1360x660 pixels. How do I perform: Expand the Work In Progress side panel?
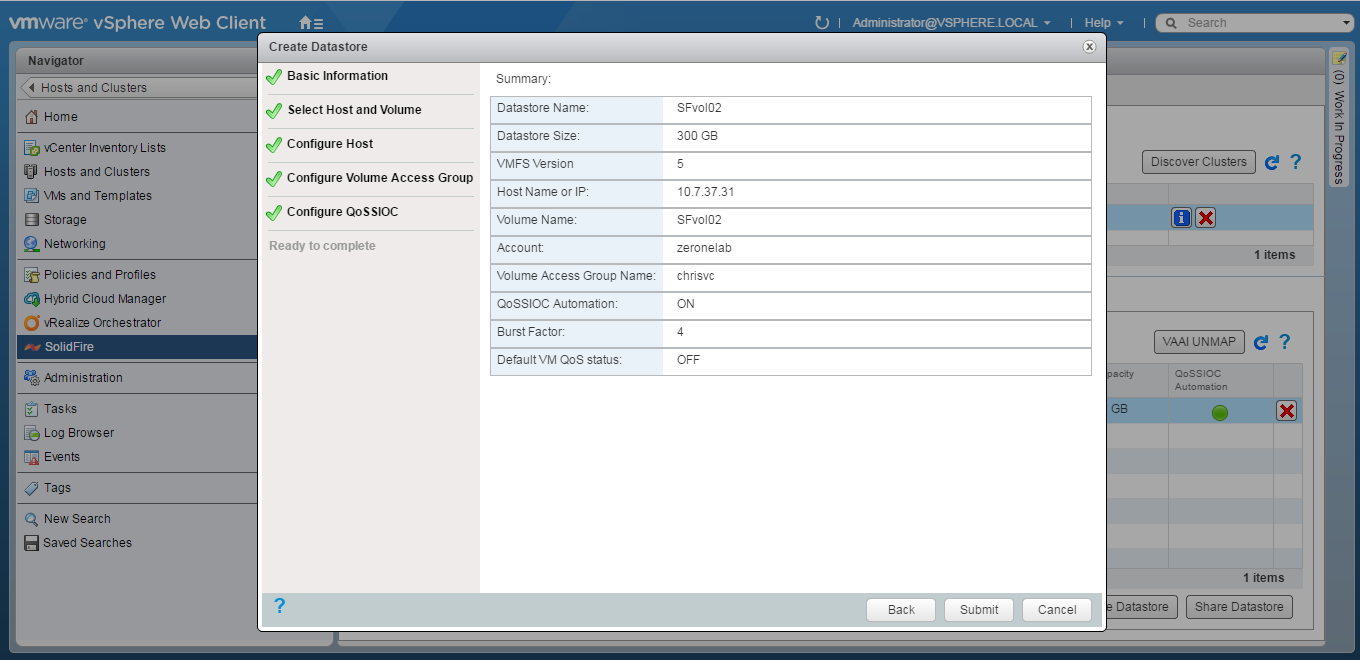point(1339,117)
